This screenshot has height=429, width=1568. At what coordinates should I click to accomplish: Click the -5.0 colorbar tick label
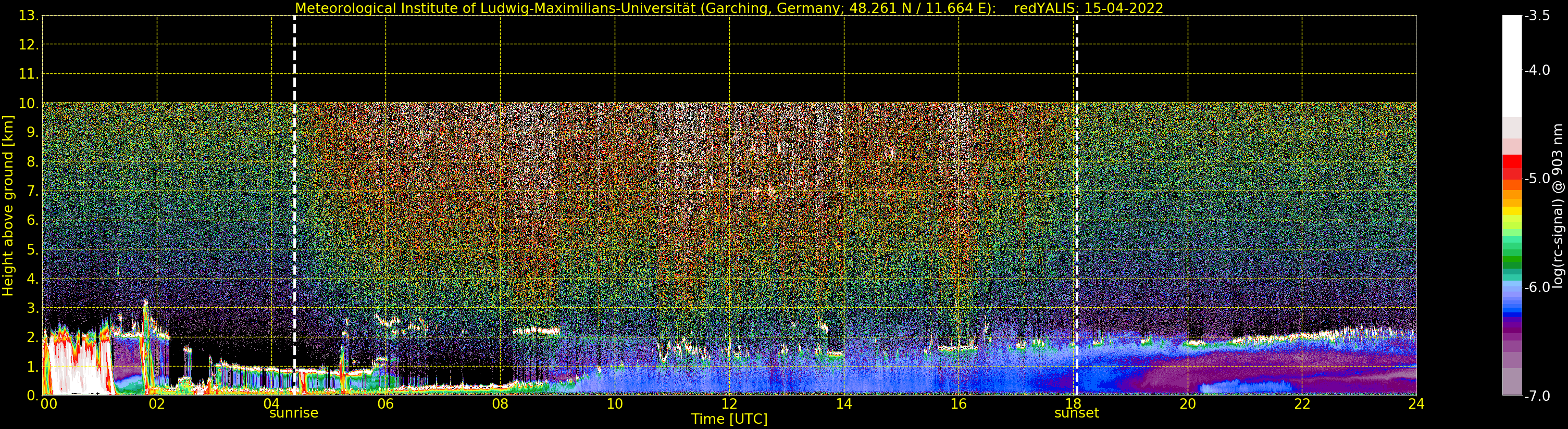(1537, 178)
